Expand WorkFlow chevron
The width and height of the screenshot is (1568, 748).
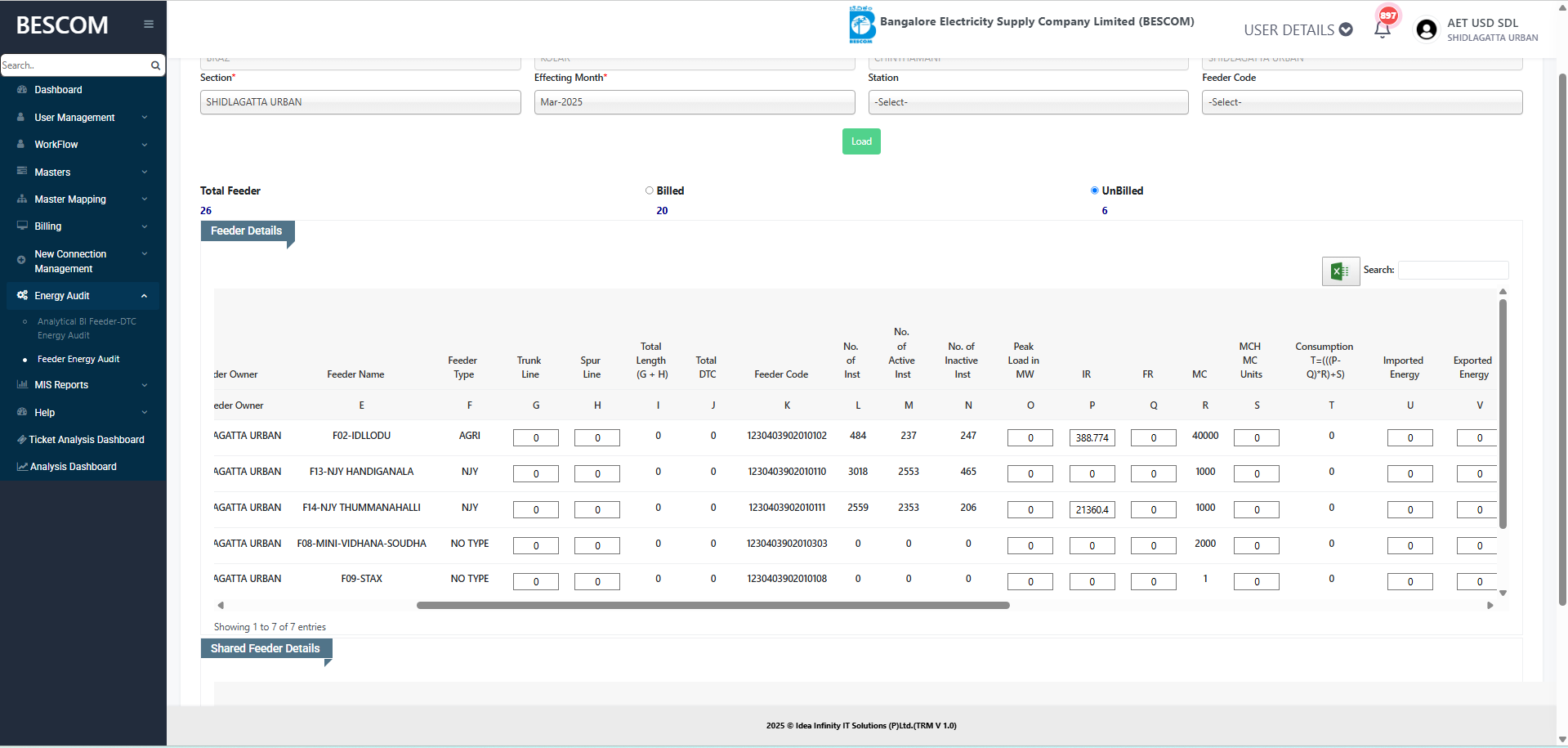coord(145,145)
